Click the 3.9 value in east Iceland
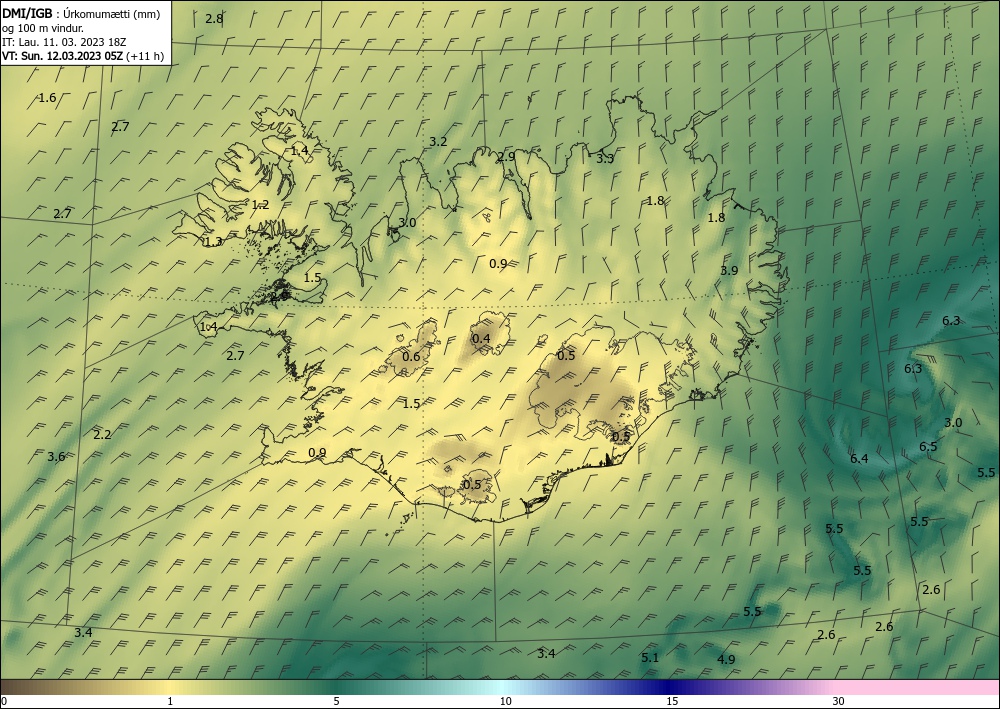1000x709 pixels. 729,270
